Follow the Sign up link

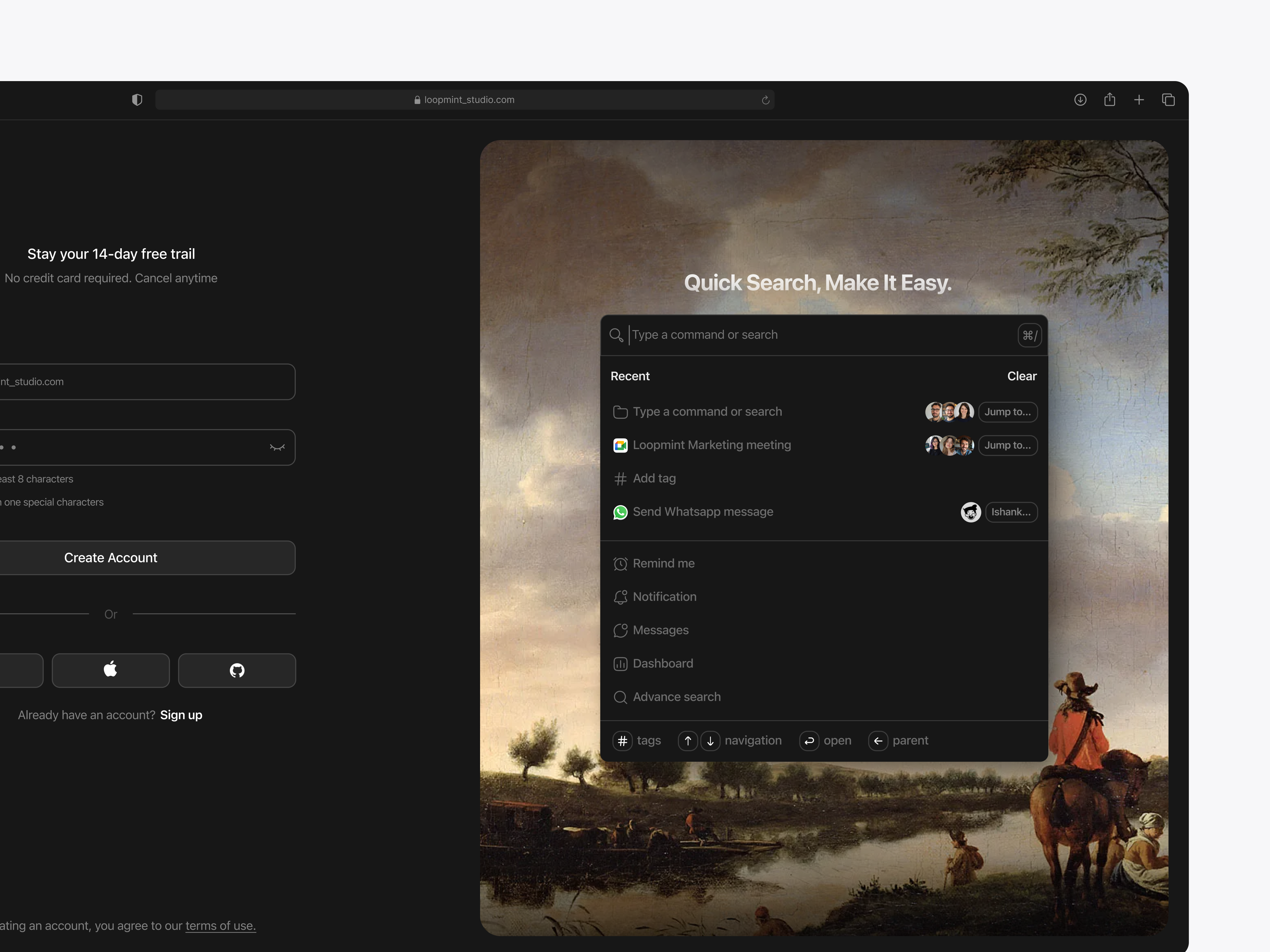pyautogui.click(x=181, y=715)
